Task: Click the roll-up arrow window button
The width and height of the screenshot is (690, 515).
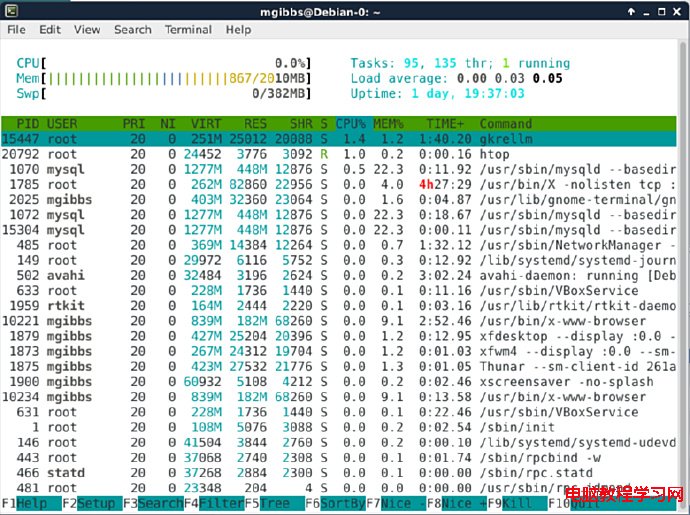Action: [631, 11]
